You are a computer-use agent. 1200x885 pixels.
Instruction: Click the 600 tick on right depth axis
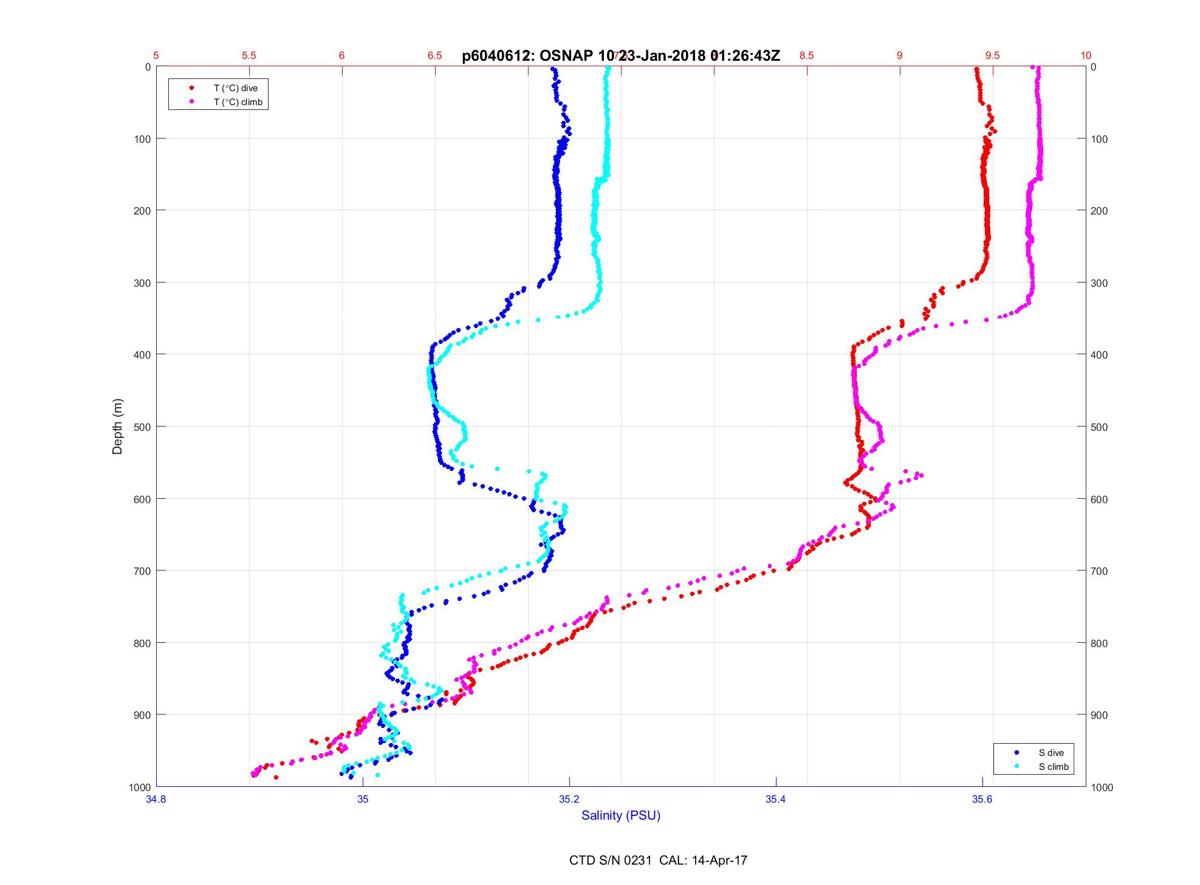tap(1100, 499)
